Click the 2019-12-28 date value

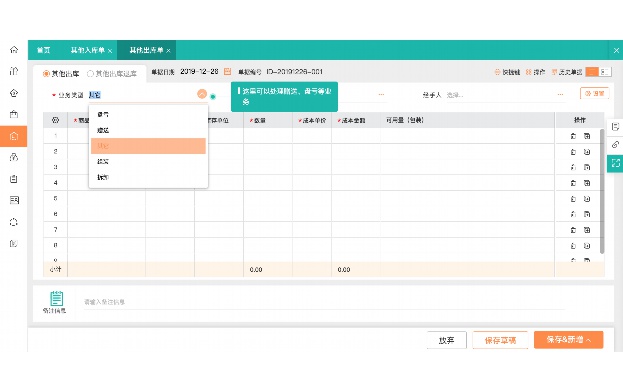coord(199,71)
